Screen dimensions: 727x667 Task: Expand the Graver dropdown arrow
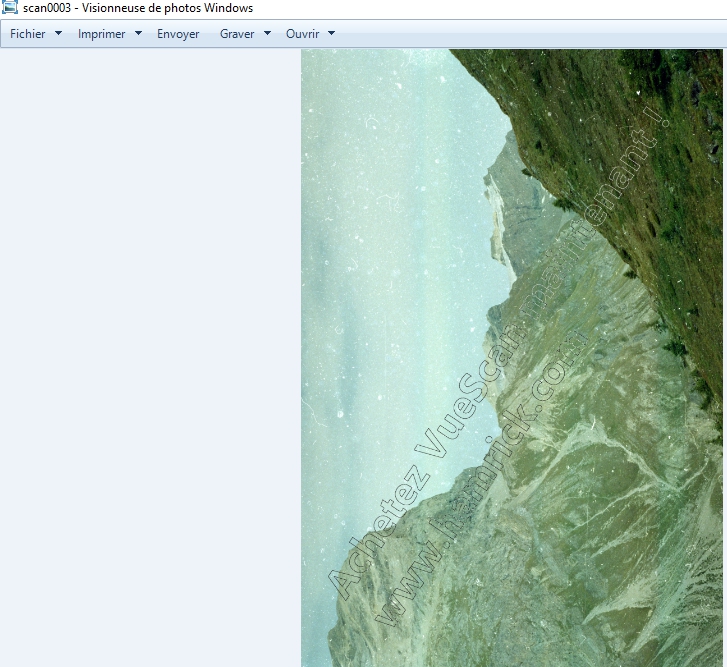pyautogui.click(x=267, y=33)
